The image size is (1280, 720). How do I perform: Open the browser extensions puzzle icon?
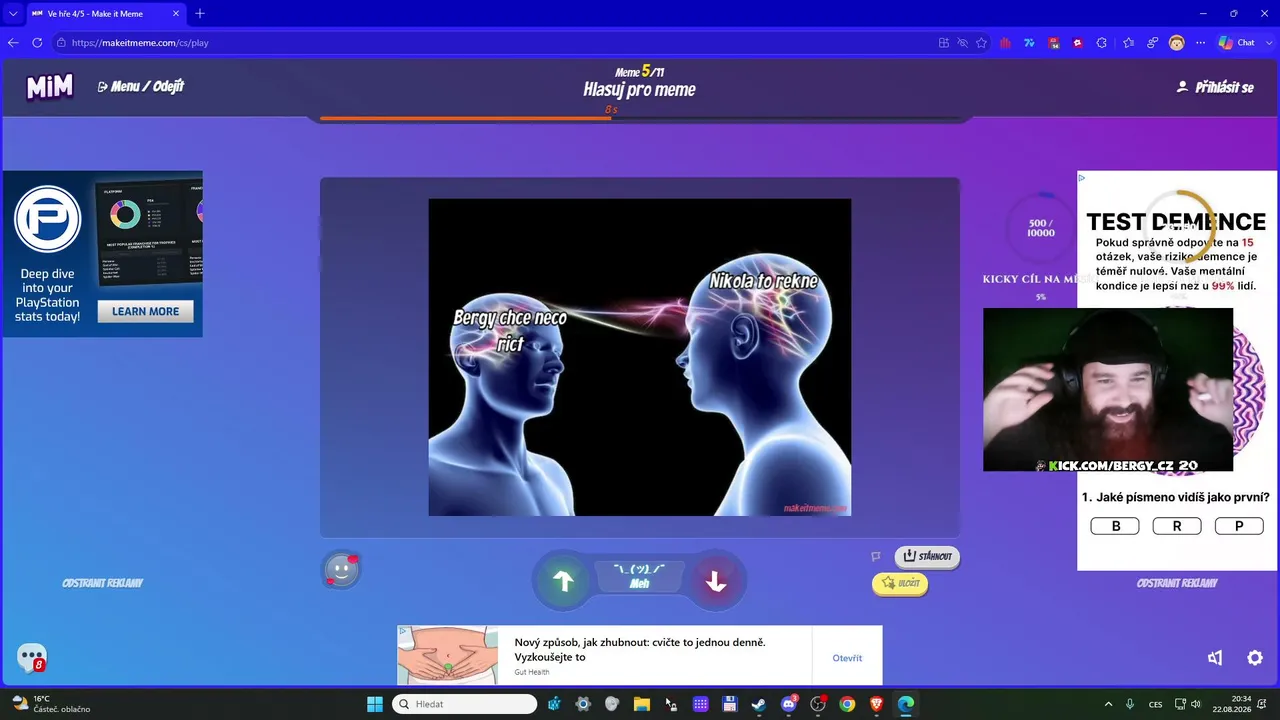pyautogui.click(x=1102, y=43)
